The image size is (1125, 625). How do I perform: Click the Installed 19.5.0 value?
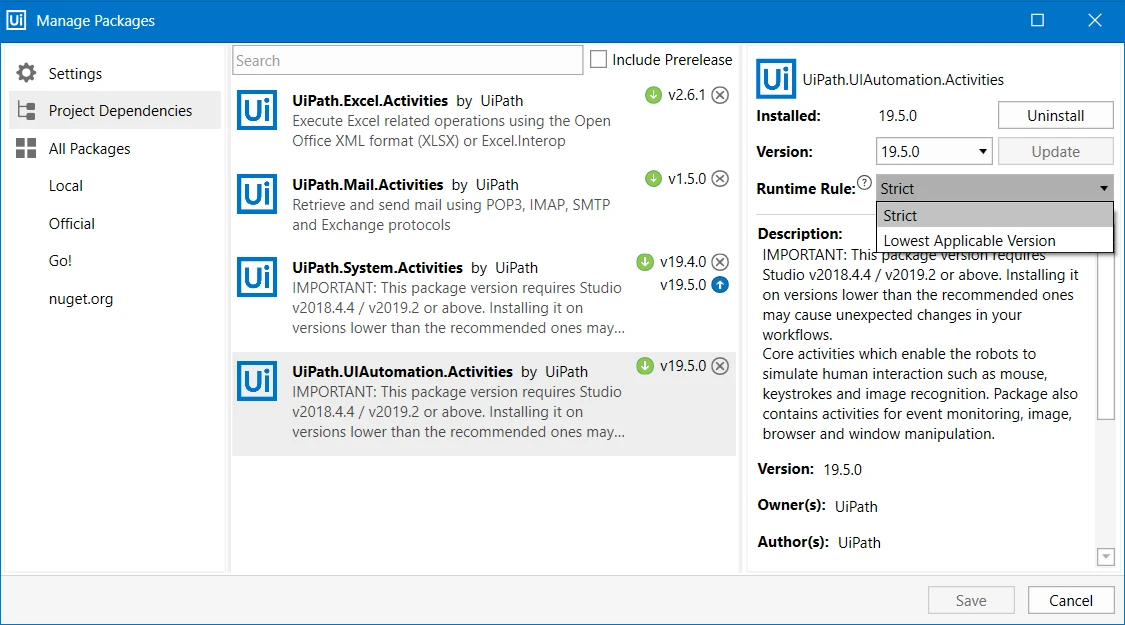coord(898,116)
